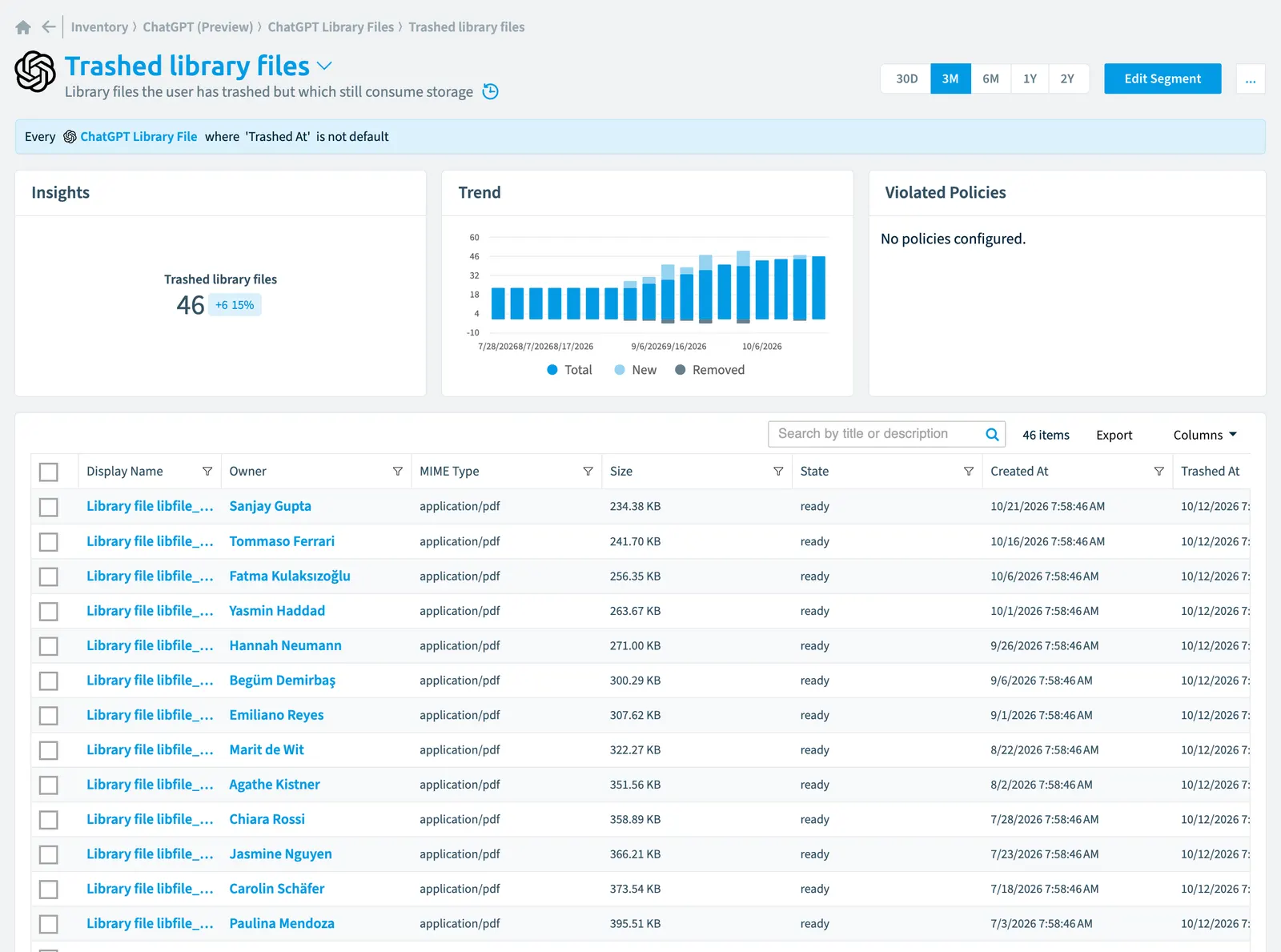The height and width of the screenshot is (952, 1281).
Task: Click the Edit Segment button
Action: 1163,78
